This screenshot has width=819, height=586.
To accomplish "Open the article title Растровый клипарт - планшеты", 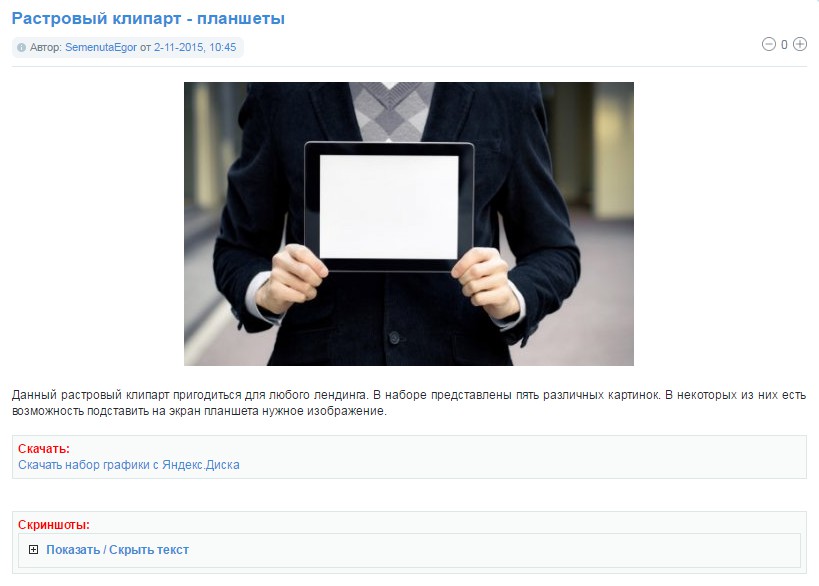I will [x=148, y=18].
